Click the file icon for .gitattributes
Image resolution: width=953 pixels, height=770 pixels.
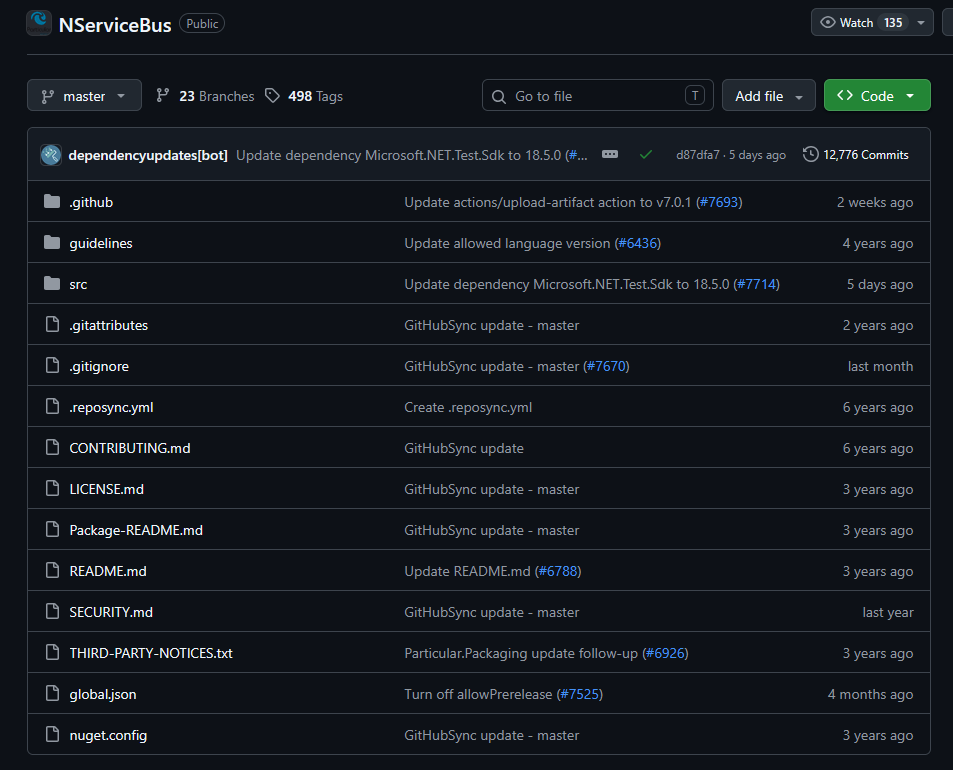[52, 325]
